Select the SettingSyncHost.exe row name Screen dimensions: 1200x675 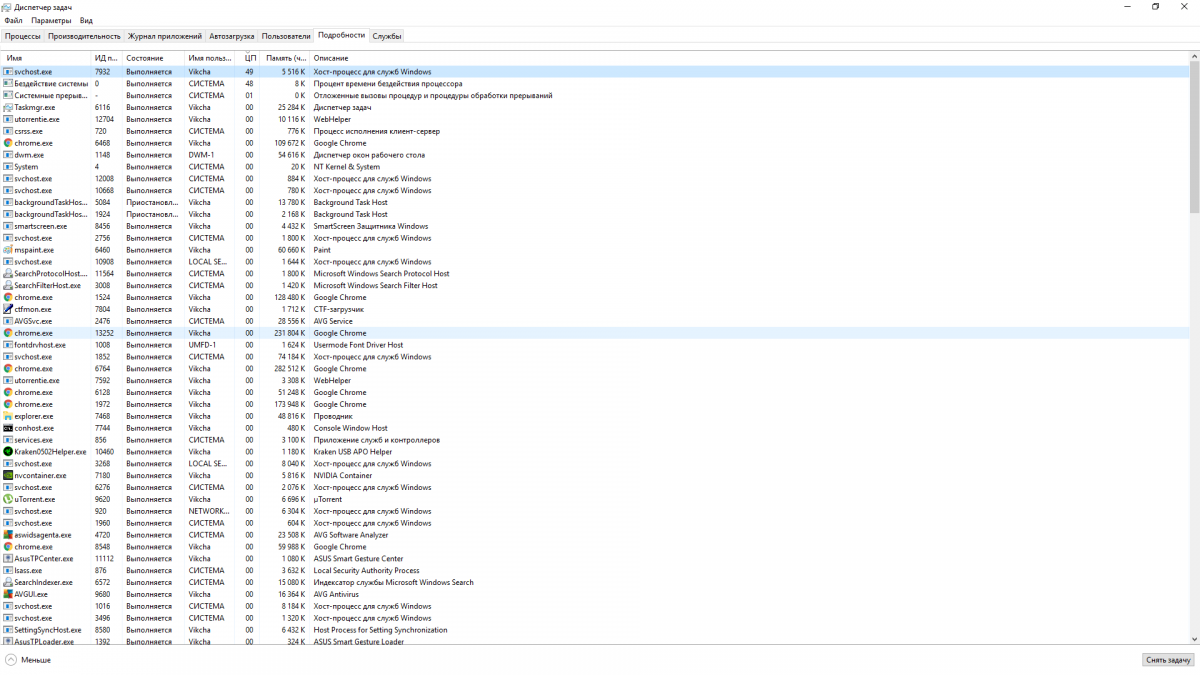point(48,630)
